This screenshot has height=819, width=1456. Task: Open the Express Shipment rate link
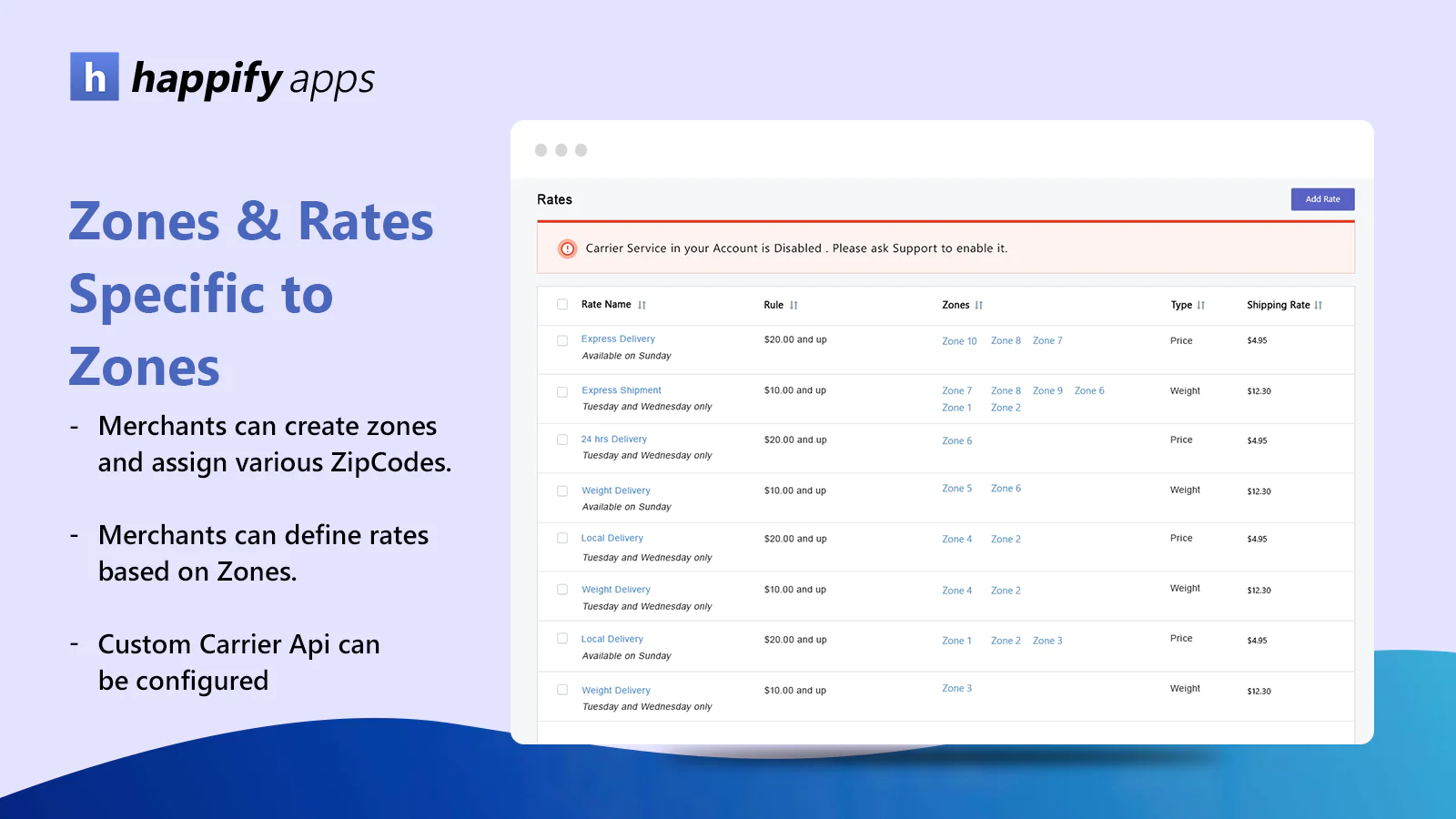point(622,390)
